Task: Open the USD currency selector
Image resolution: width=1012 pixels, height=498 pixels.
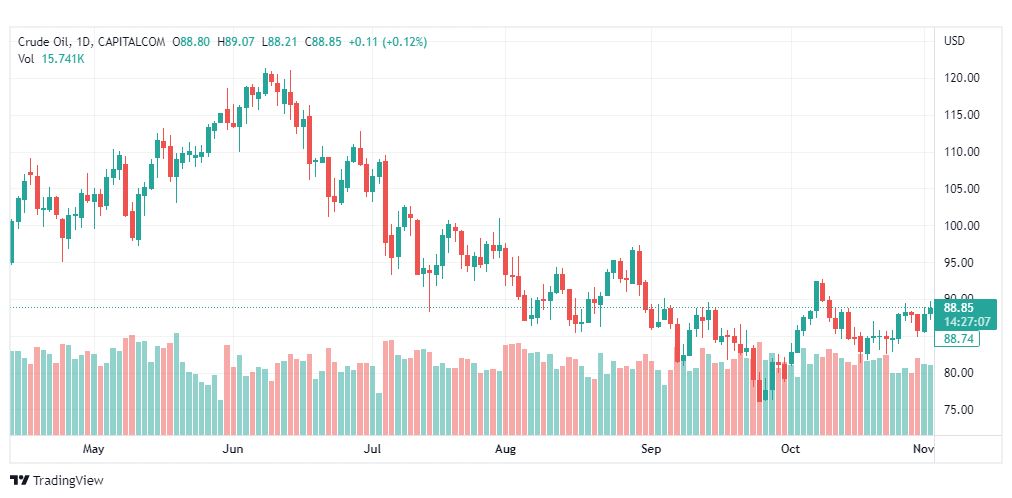Action: (x=954, y=41)
